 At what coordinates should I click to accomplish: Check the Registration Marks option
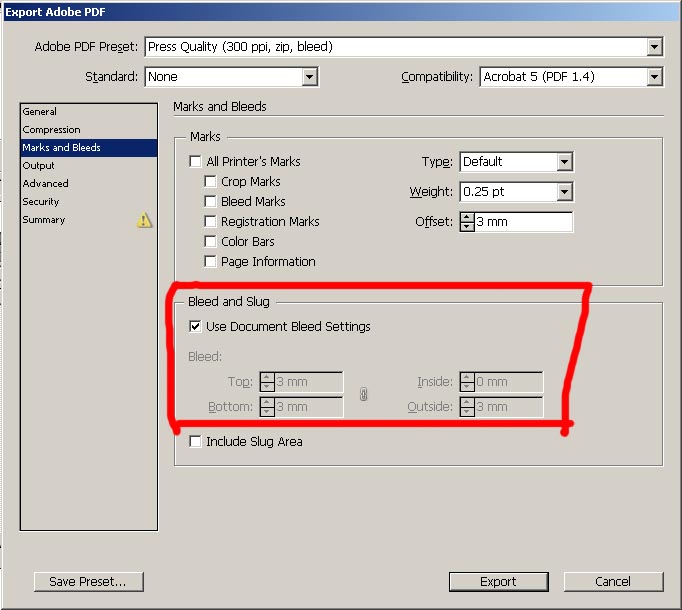210,221
